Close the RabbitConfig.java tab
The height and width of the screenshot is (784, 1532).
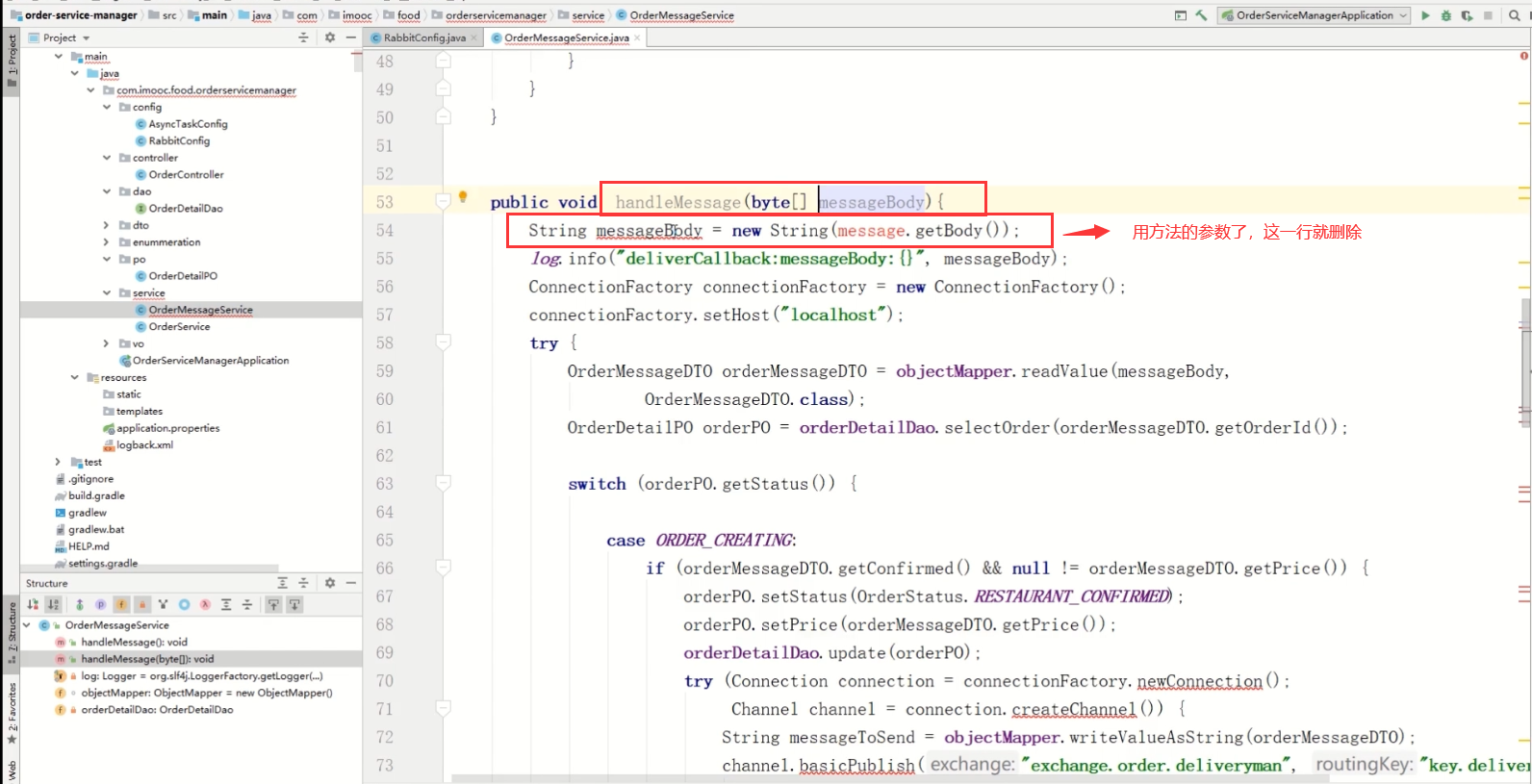click(474, 38)
